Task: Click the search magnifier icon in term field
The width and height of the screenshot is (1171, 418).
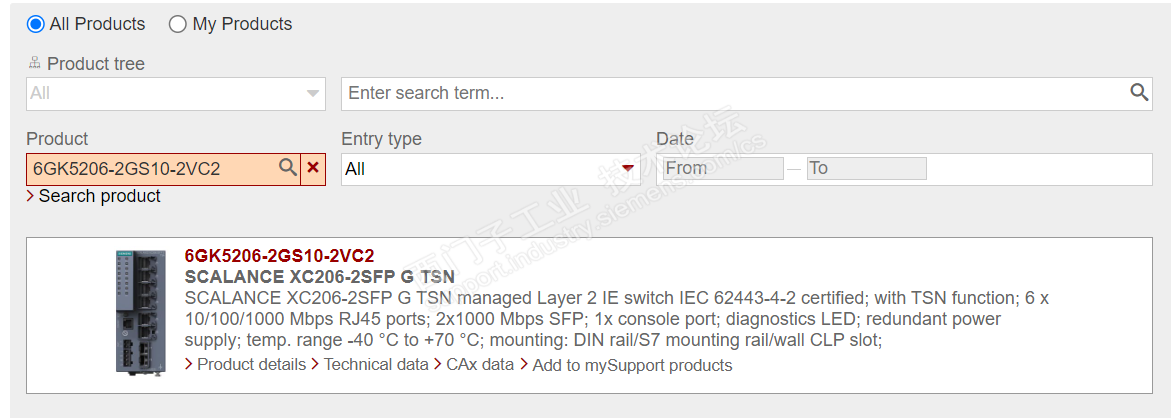Action: [1139, 93]
